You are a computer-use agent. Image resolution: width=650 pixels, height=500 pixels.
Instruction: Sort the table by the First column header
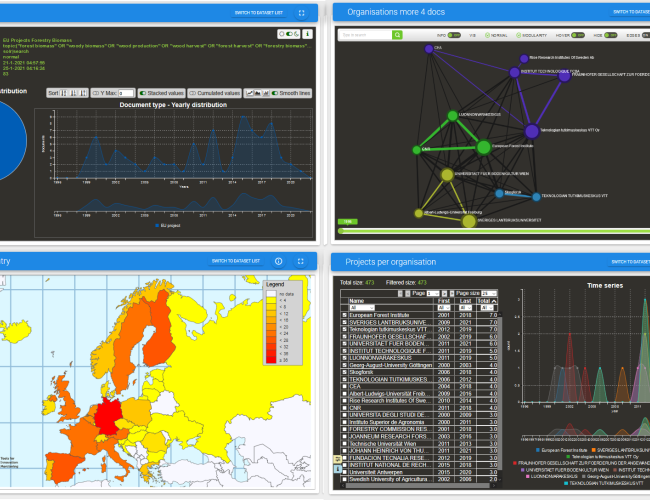[x=444, y=301]
